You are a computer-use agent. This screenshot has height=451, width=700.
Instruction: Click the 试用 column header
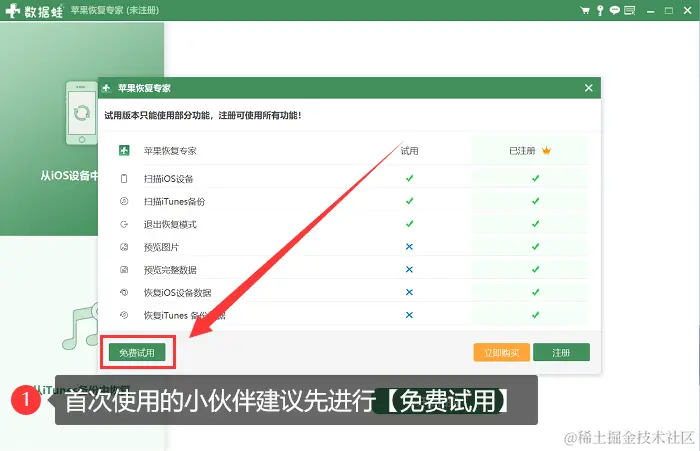point(409,151)
